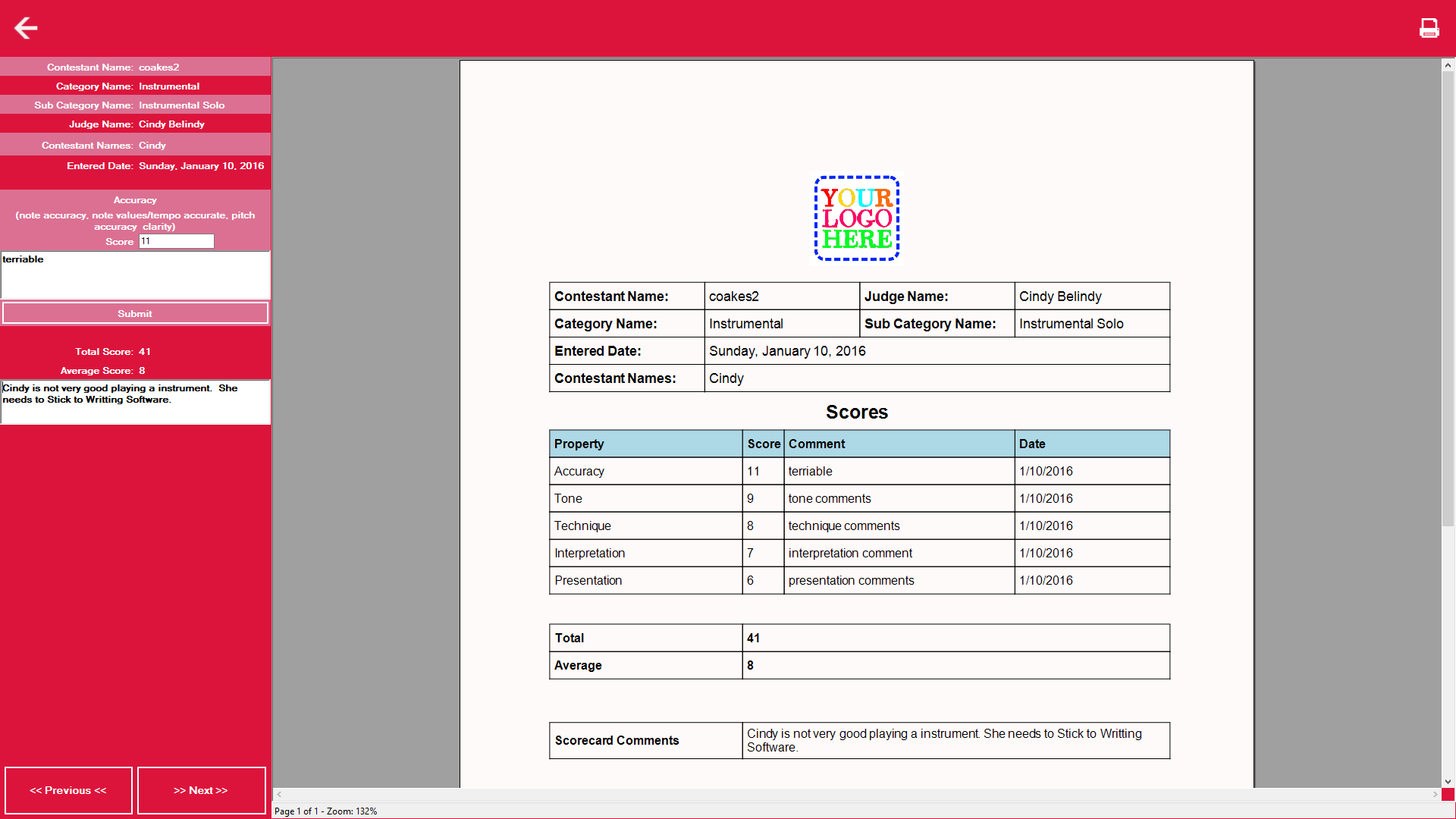Click the 'Page 1 of 1 - Zoom: 132%' status text
Image resolution: width=1456 pixels, height=819 pixels.
(x=325, y=811)
